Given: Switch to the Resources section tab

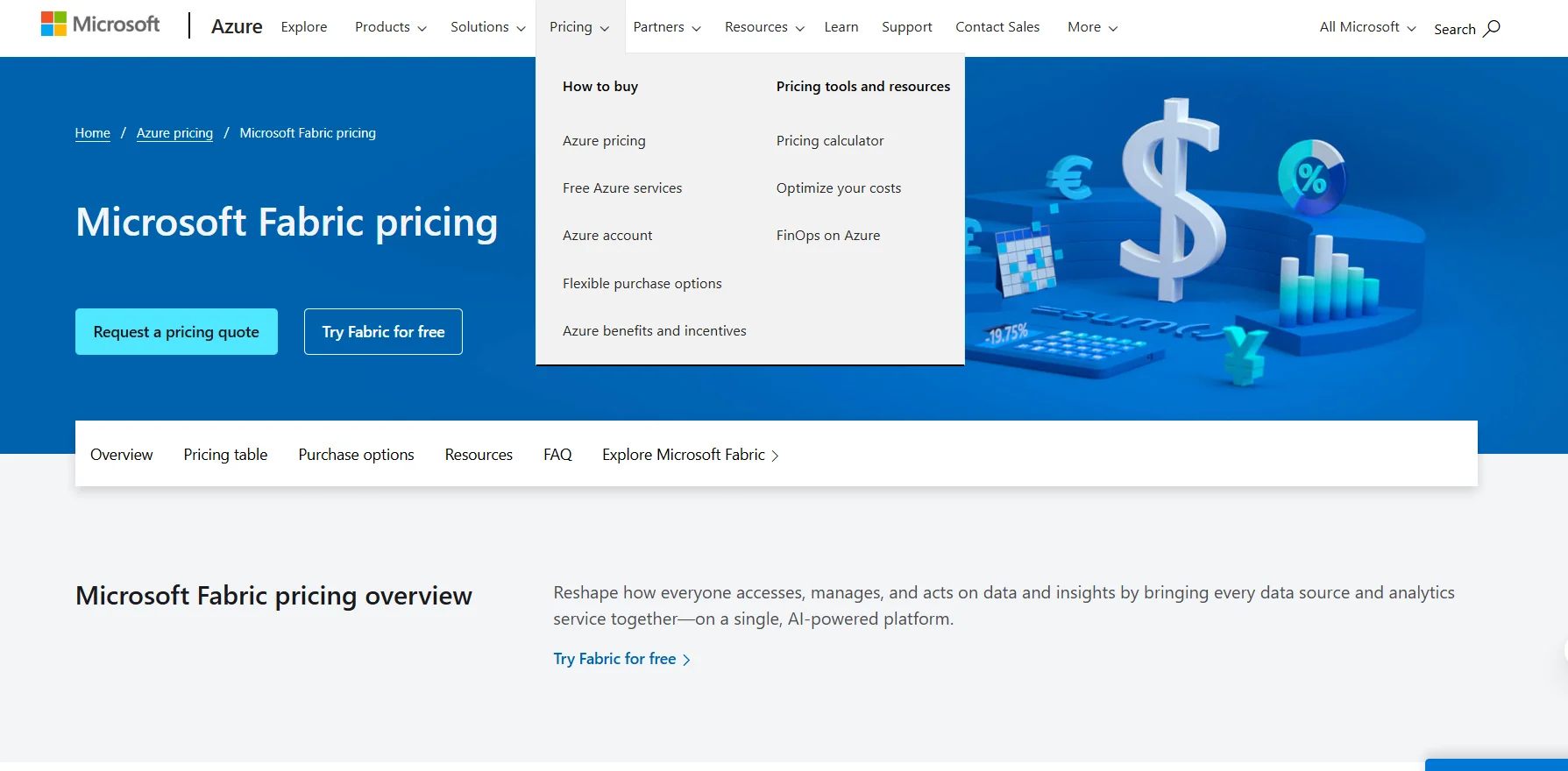Looking at the screenshot, I should 479,455.
